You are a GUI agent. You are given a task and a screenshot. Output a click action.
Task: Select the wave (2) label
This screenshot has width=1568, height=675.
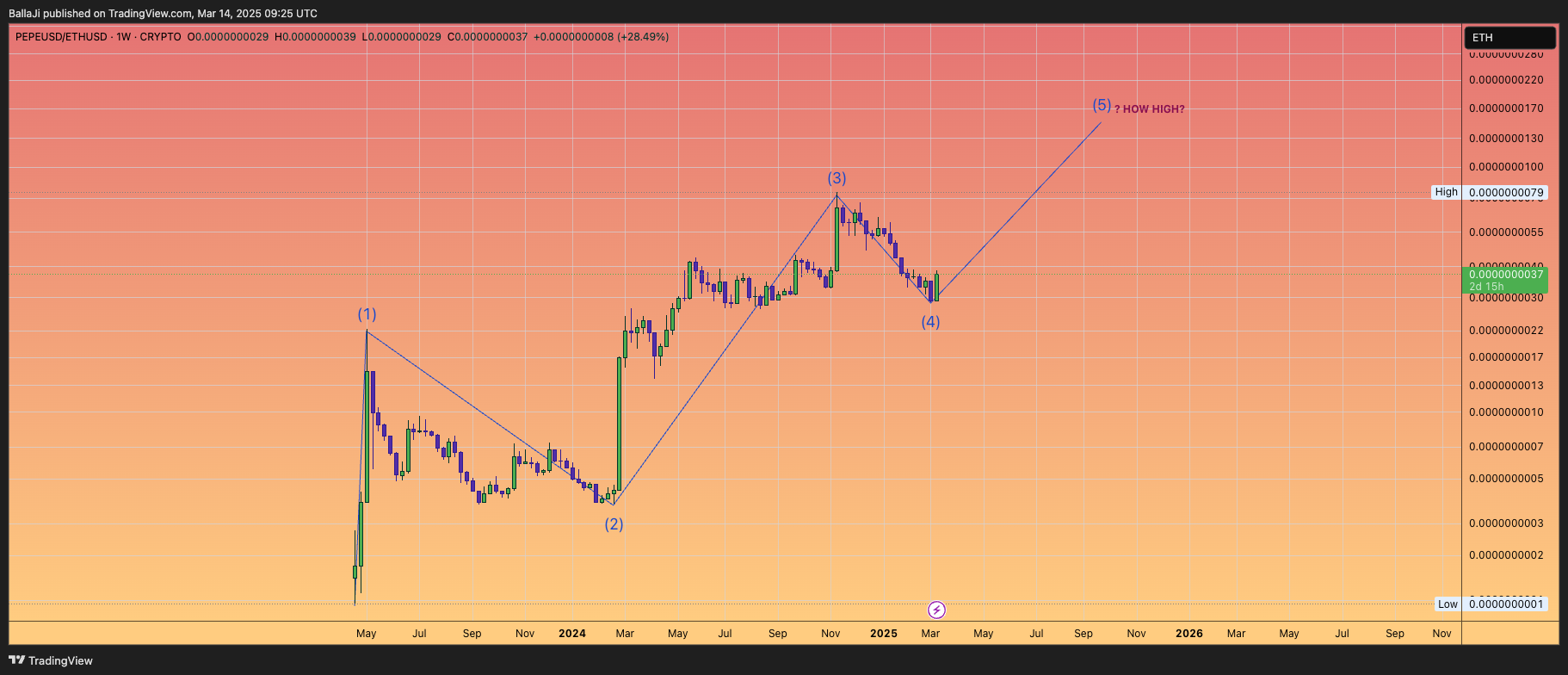[x=614, y=524]
